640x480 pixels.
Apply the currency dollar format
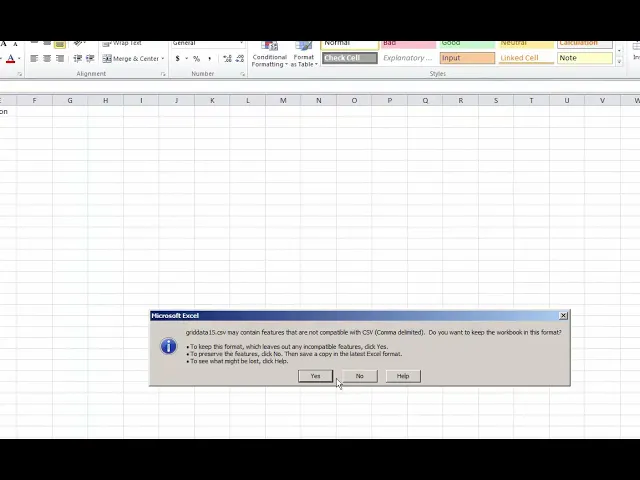(178, 58)
